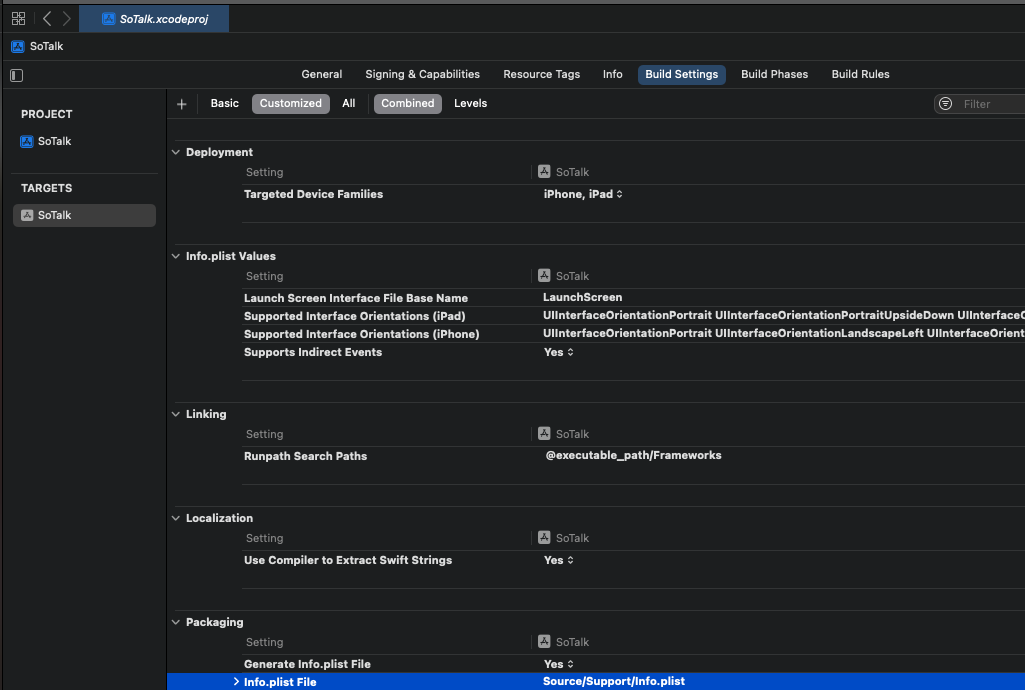Go forward with the right chevron
This screenshot has height=690, width=1025.
coord(67,19)
